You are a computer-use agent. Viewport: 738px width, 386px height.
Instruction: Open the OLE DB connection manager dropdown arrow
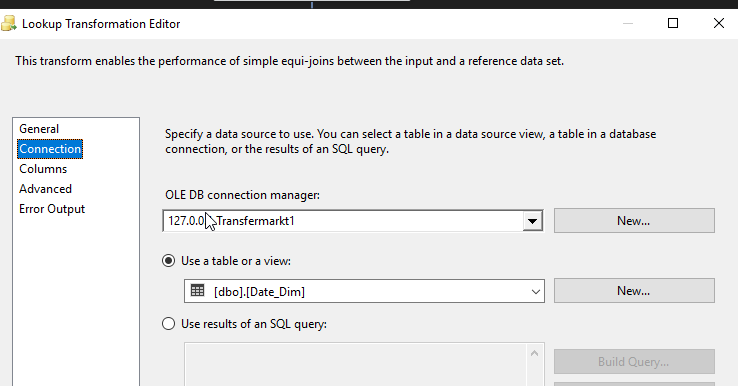click(x=532, y=221)
